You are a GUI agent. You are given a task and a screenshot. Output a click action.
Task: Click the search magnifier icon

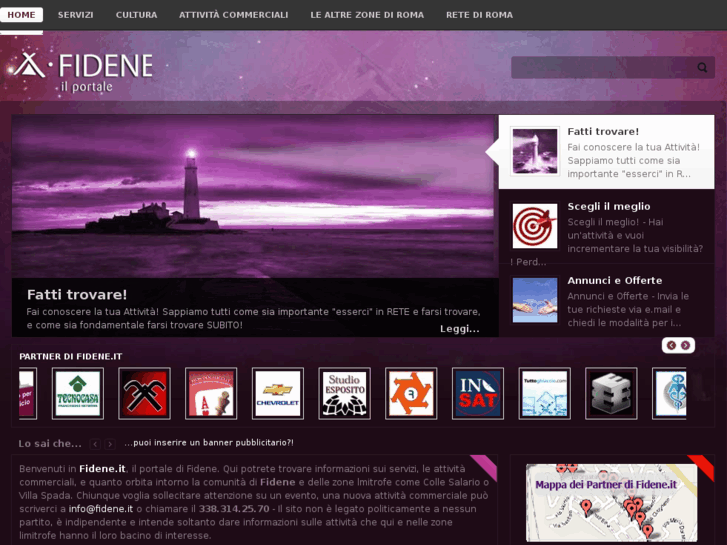pyautogui.click(x=702, y=68)
